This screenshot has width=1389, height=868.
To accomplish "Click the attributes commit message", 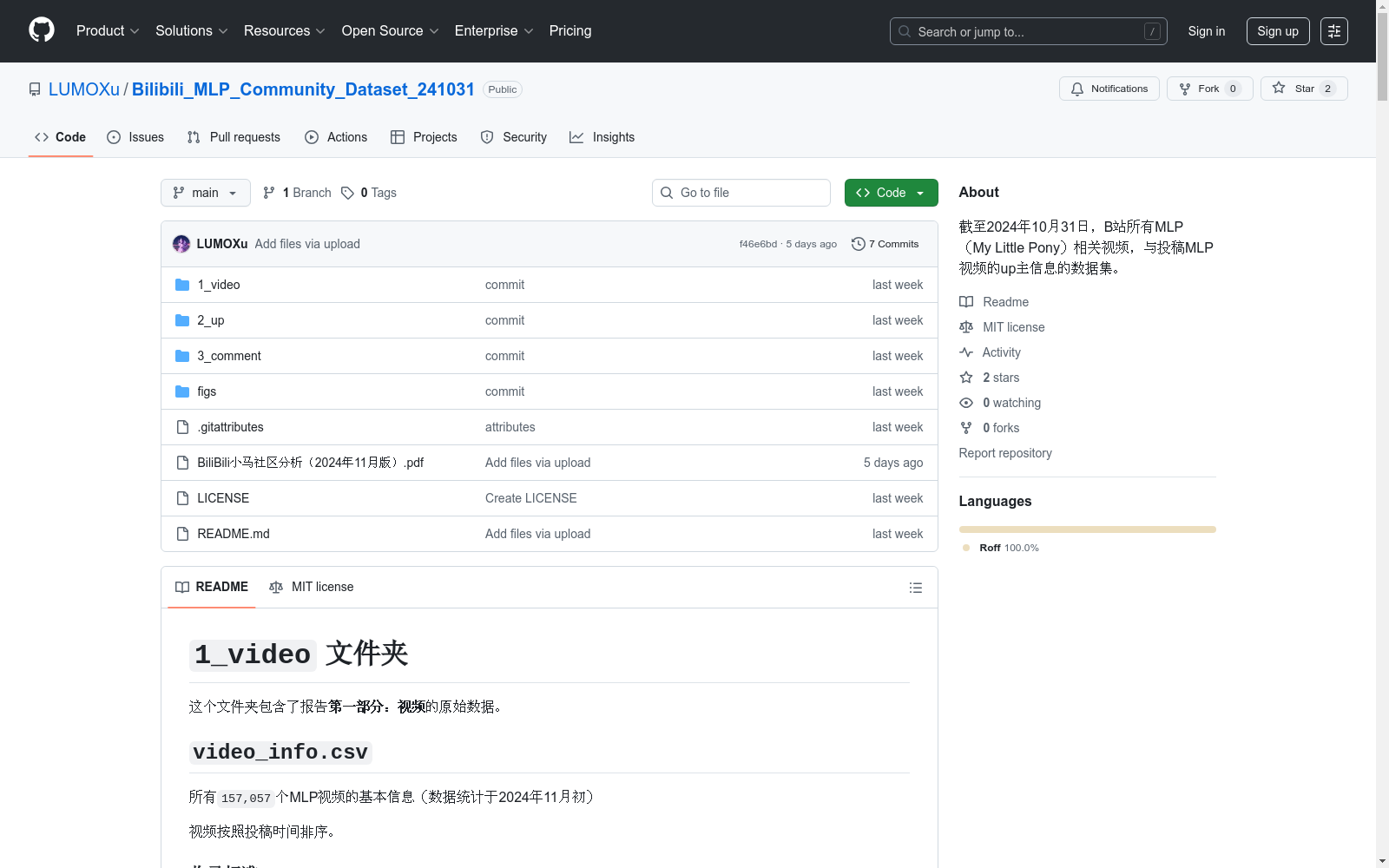I will tap(510, 427).
